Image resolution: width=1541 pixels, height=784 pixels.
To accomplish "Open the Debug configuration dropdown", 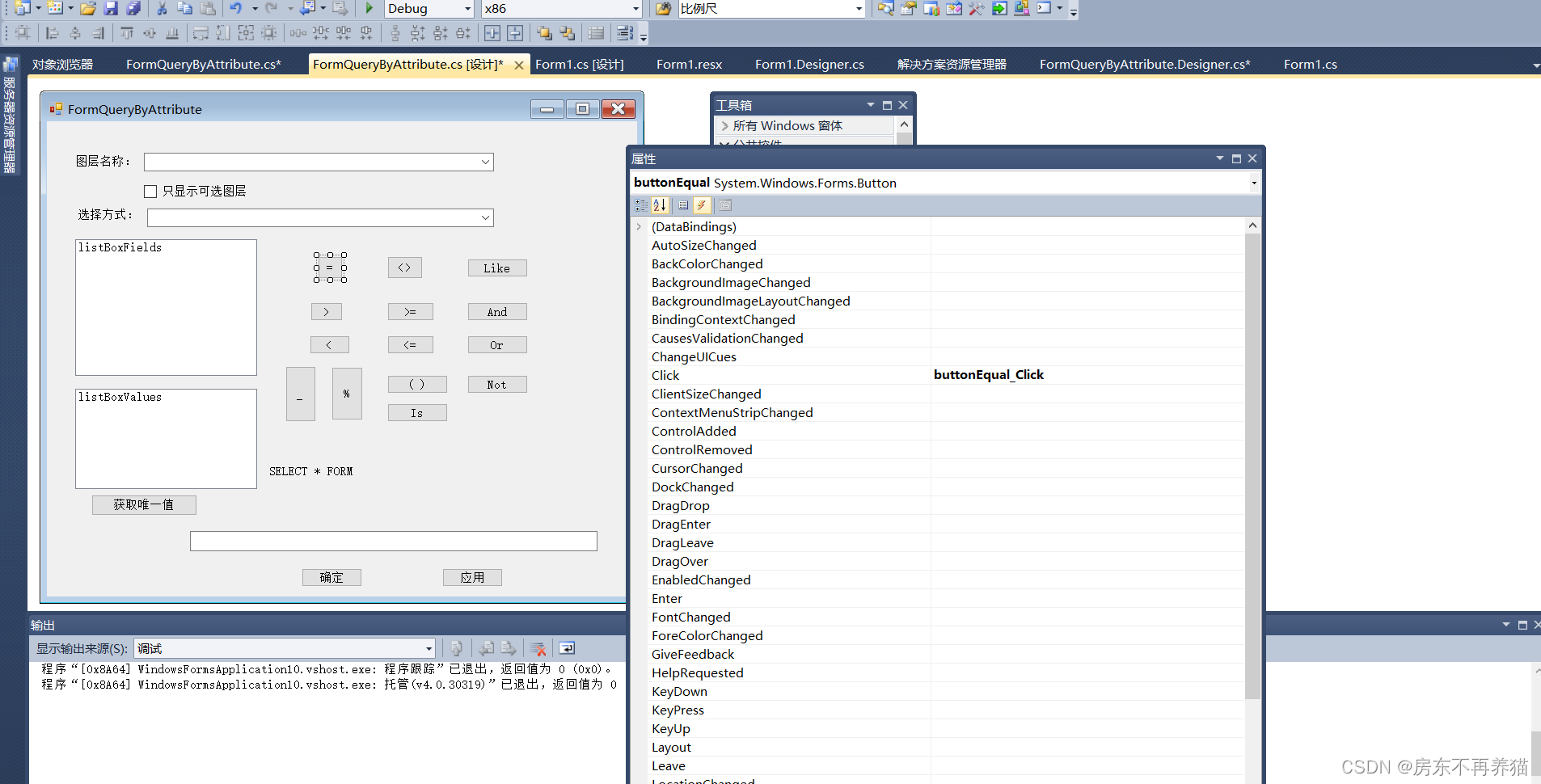I will 429,8.
